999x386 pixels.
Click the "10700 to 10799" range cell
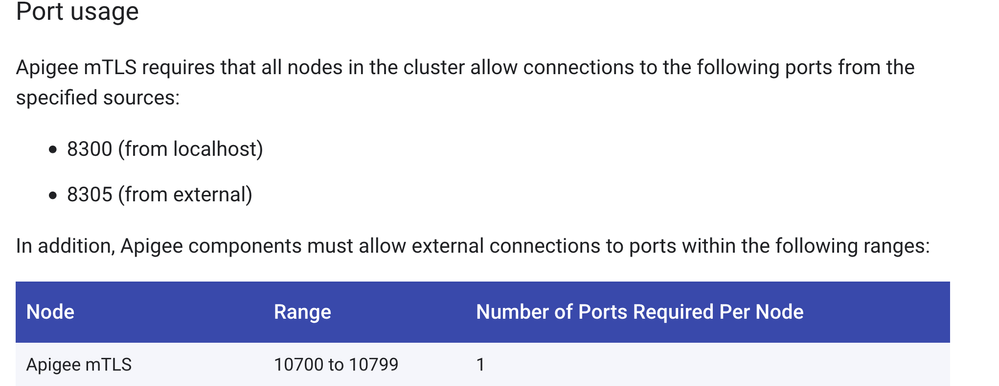click(x=336, y=364)
